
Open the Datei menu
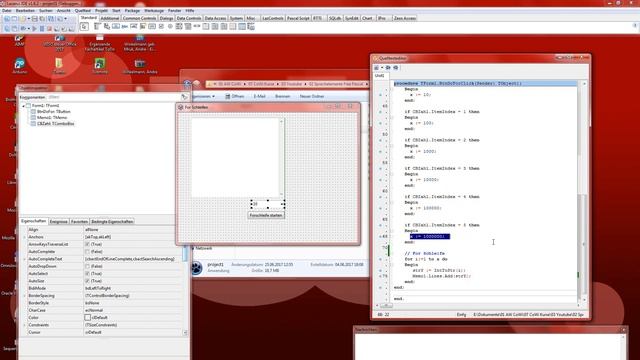[x=7, y=11]
